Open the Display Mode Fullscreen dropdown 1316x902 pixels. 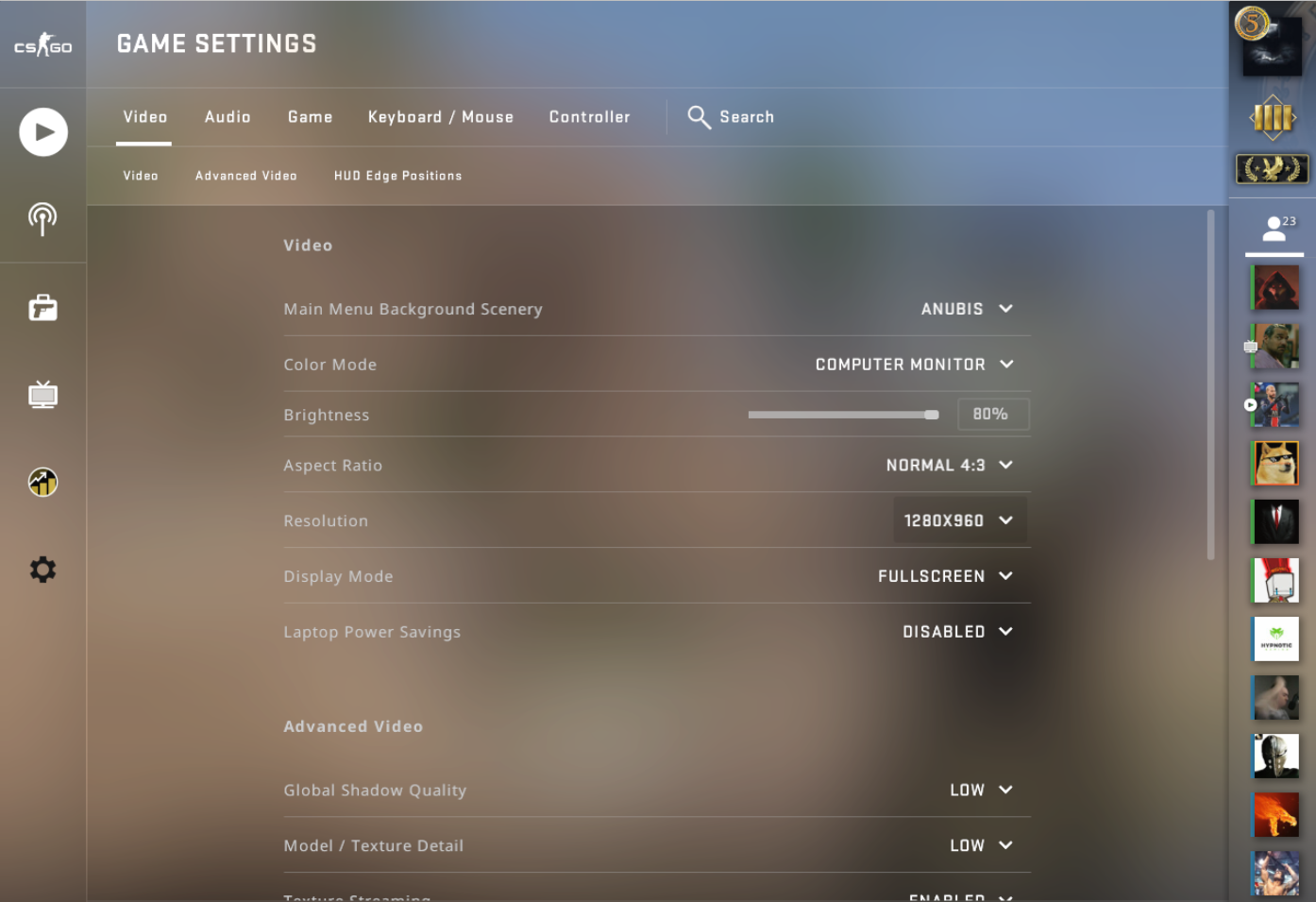(x=946, y=576)
